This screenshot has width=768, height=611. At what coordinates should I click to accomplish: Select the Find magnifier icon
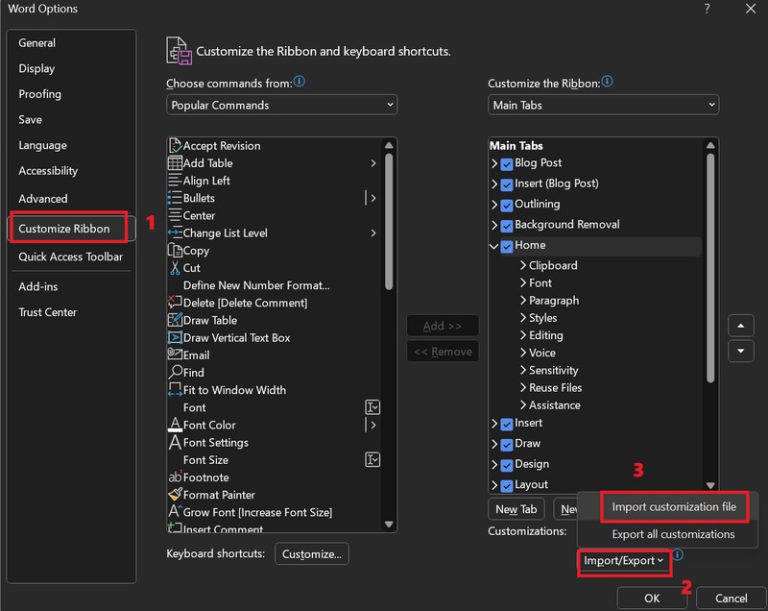click(175, 373)
